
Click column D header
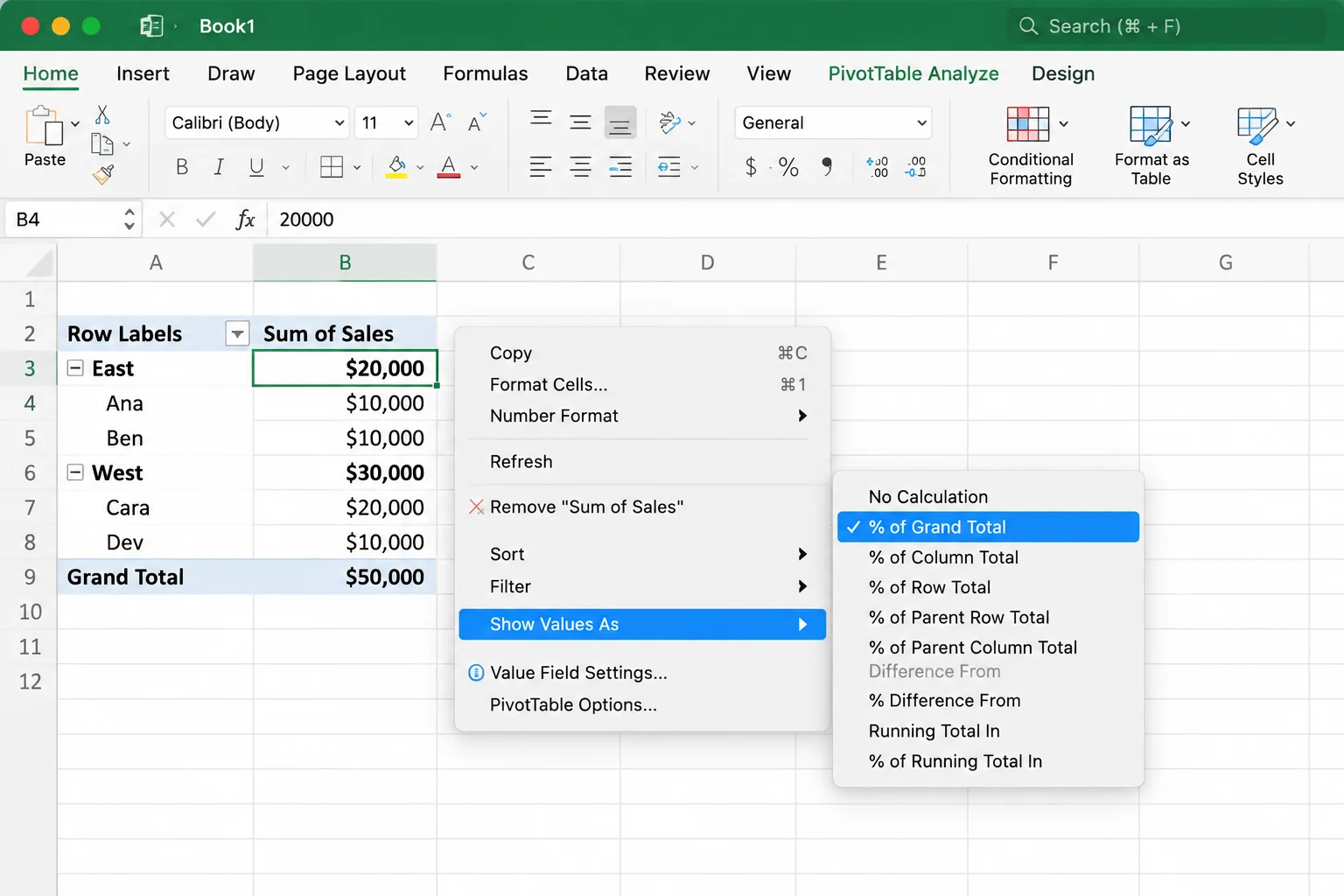(x=707, y=262)
